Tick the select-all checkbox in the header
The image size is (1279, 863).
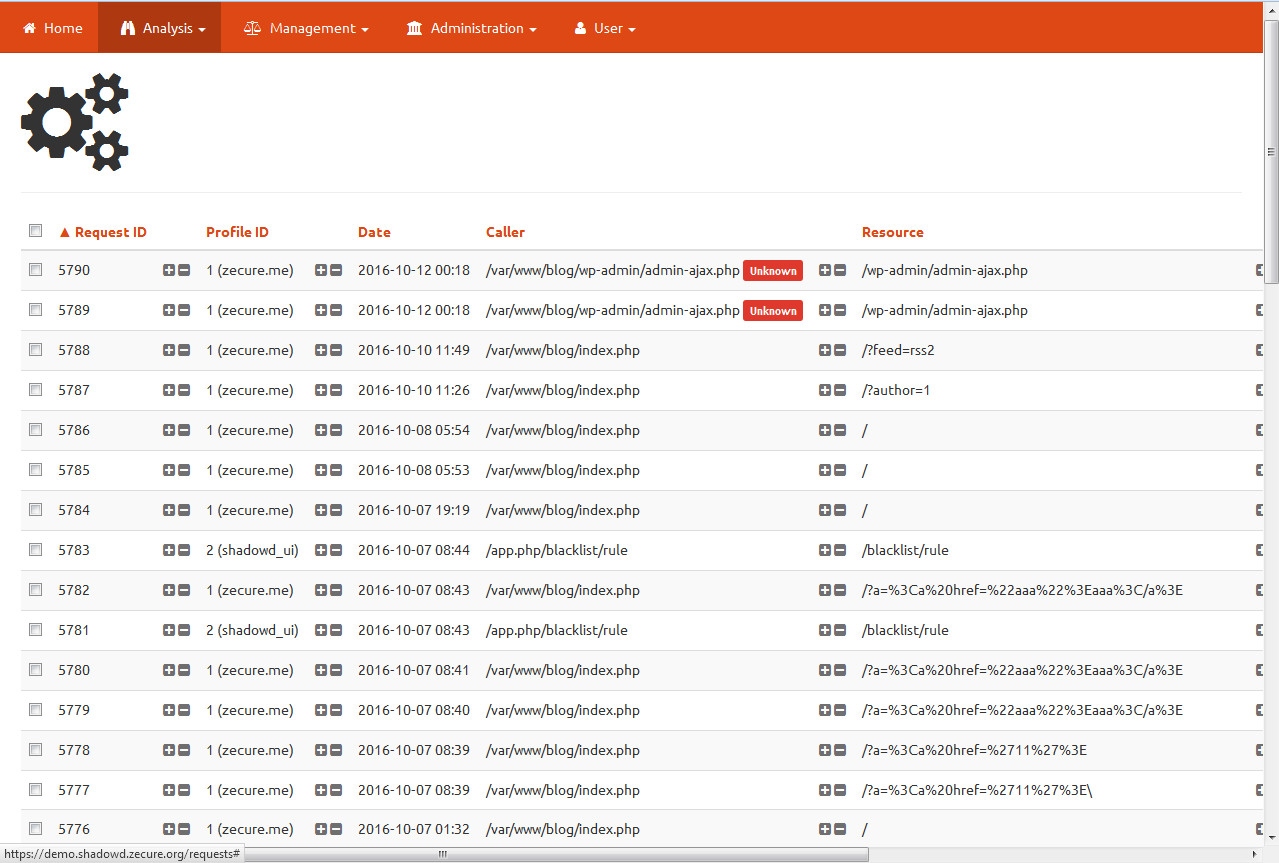click(36, 231)
